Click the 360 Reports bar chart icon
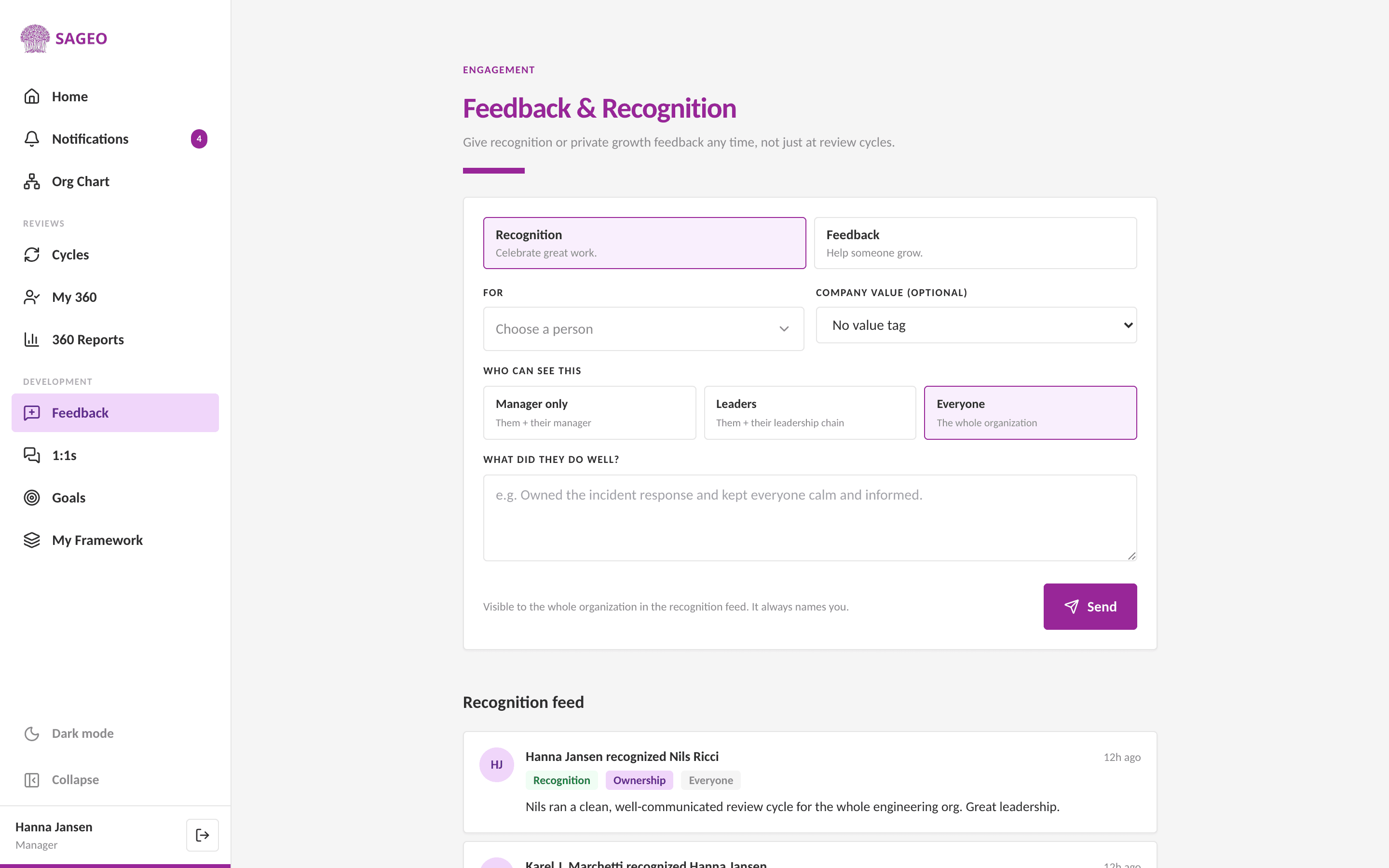The image size is (1389, 868). click(31, 340)
